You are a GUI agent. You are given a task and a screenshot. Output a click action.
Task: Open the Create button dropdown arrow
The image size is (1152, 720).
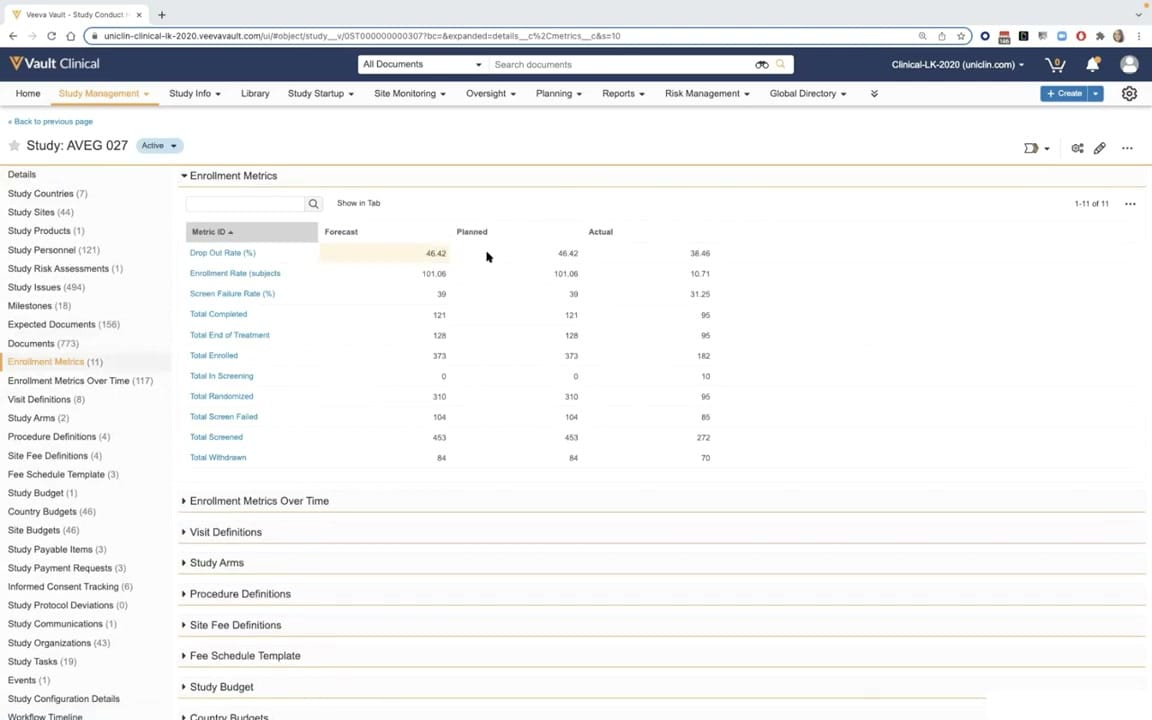pyautogui.click(x=1095, y=94)
